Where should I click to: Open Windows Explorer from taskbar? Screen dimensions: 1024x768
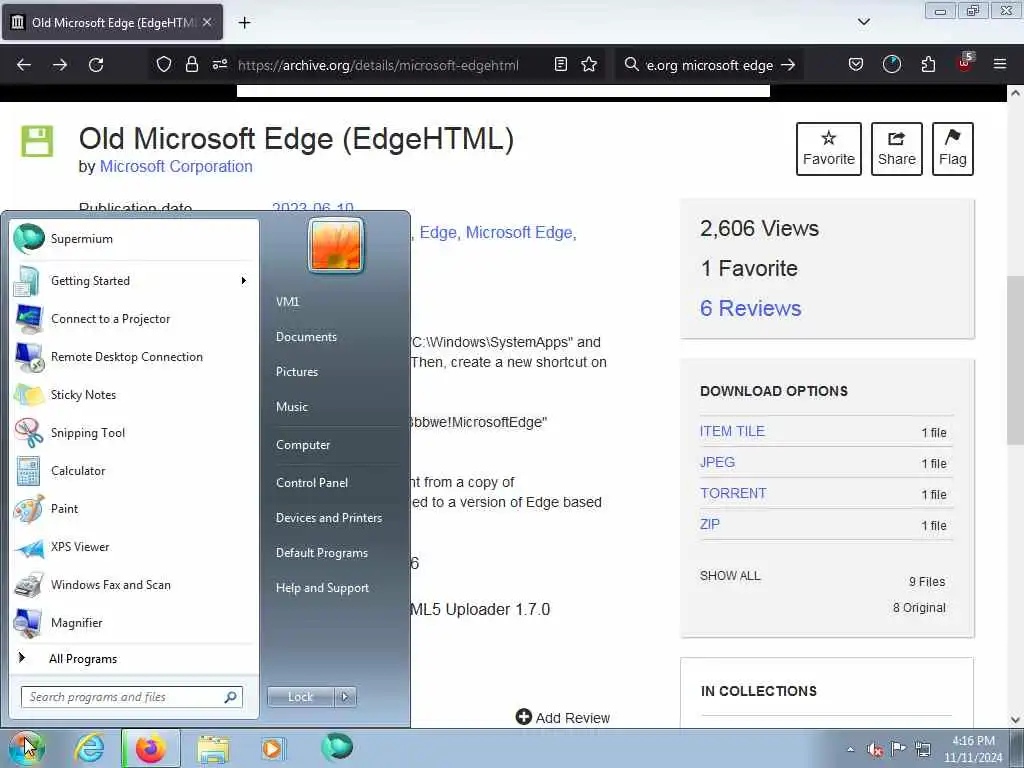coord(213,748)
